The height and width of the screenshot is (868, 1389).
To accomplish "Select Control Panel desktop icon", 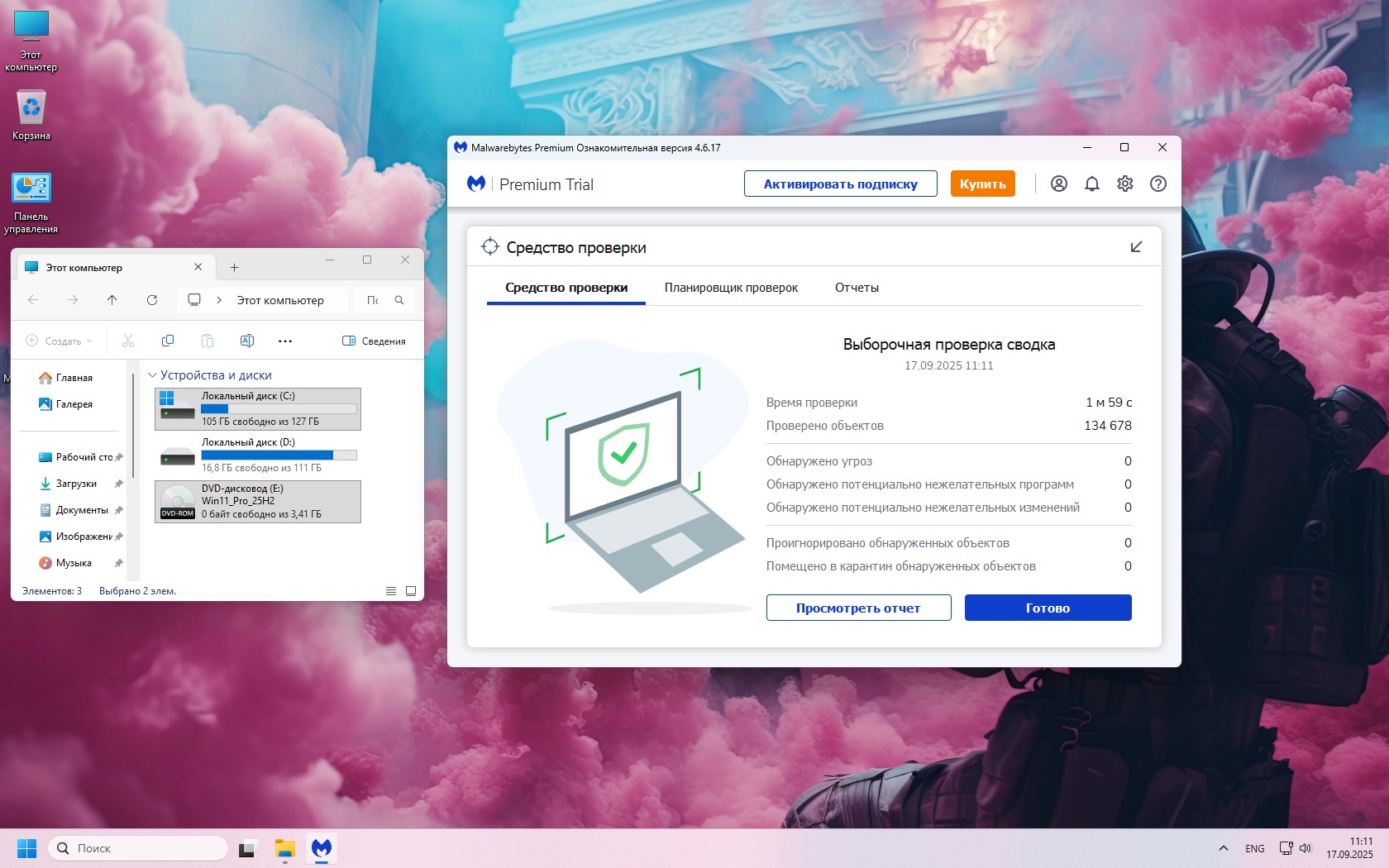I will (31, 203).
